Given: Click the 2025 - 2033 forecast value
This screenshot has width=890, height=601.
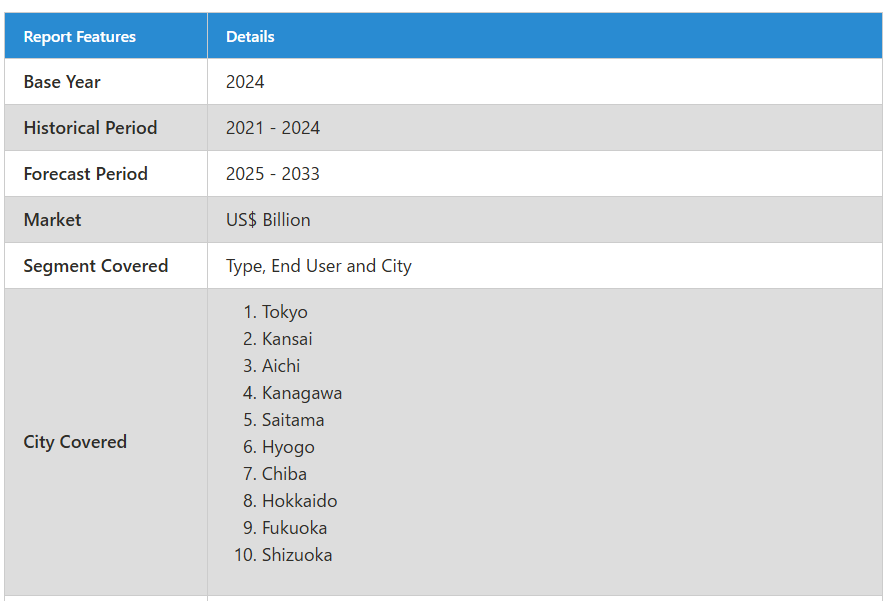Looking at the screenshot, I should [x=273, y=174].
